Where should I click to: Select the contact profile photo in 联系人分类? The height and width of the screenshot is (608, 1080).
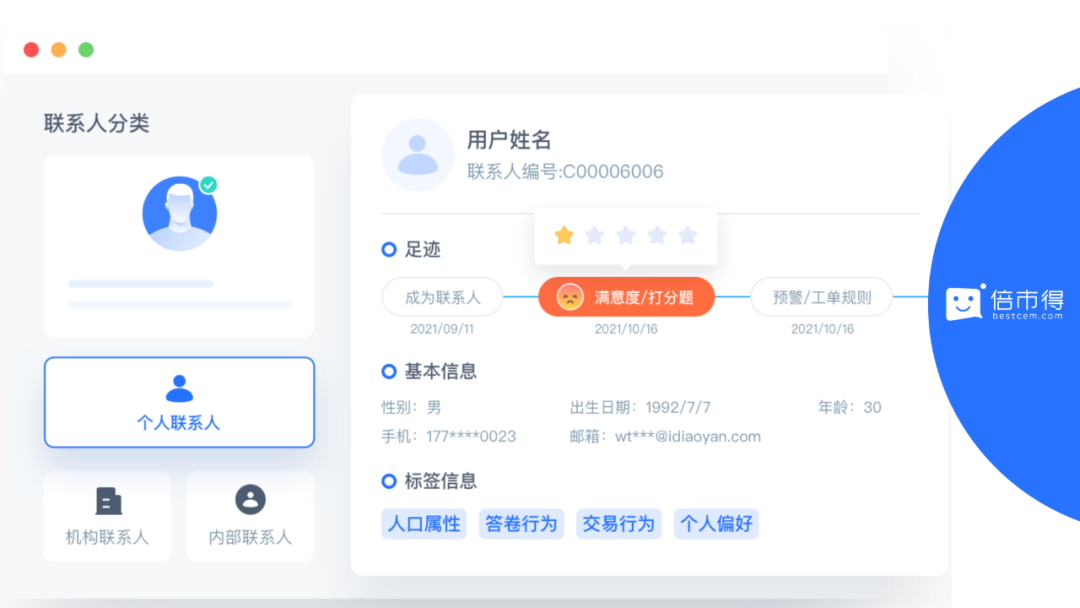click(179, 211)
